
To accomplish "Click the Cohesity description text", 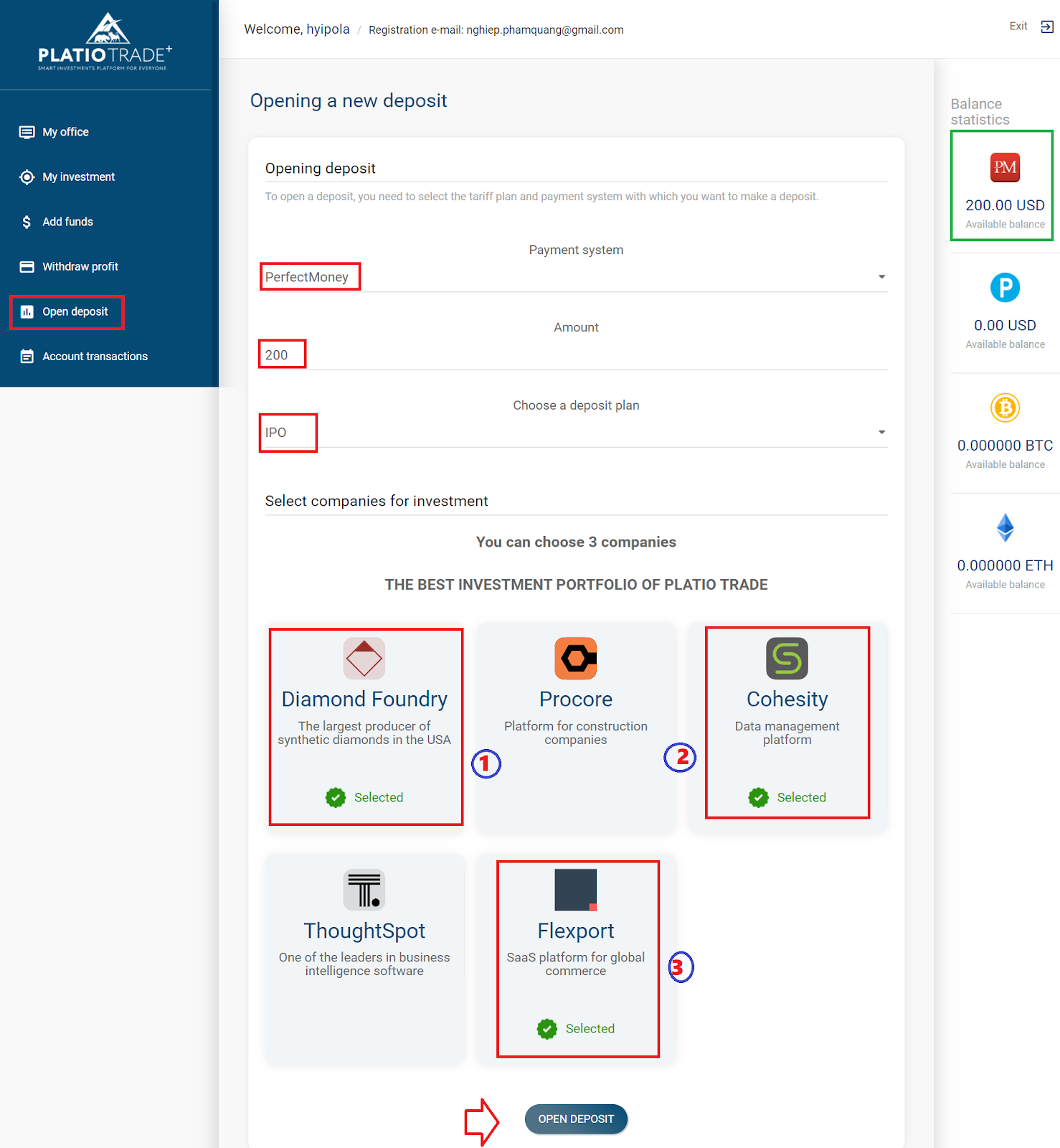I will coord(787,733).
